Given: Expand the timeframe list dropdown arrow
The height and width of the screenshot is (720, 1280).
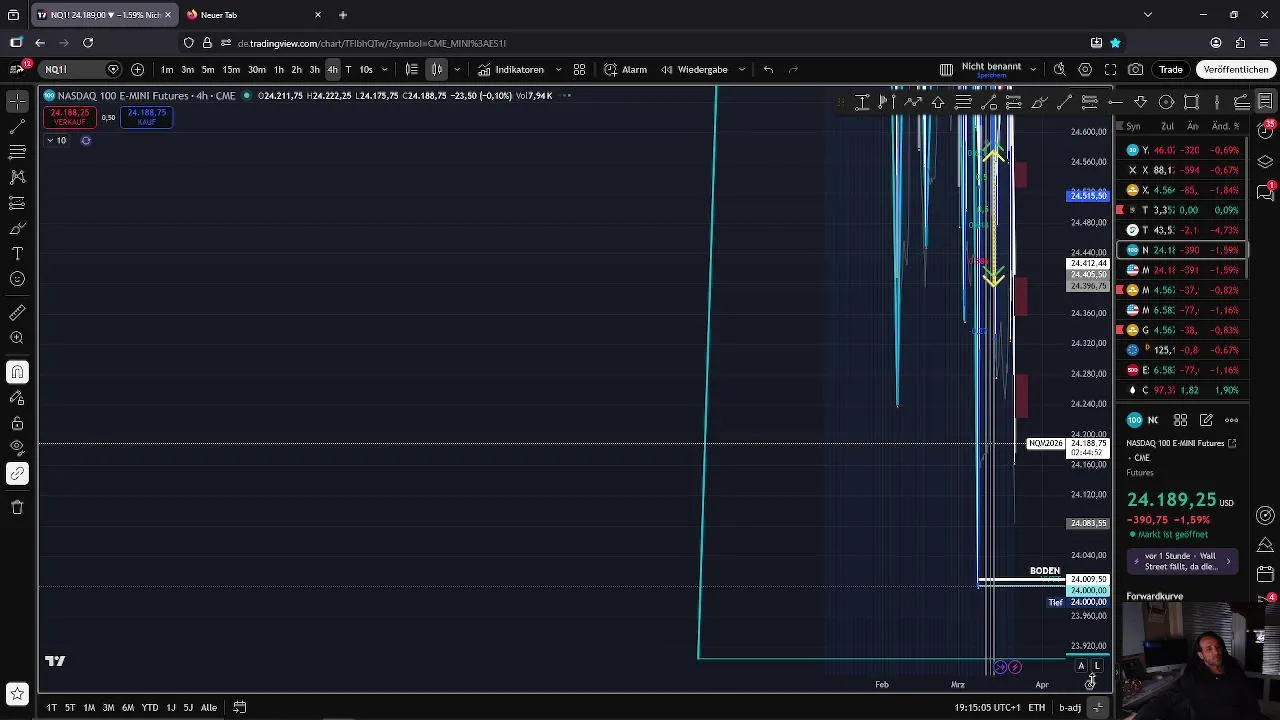Looking at the screenshot, I should click(x=385, y=69).
